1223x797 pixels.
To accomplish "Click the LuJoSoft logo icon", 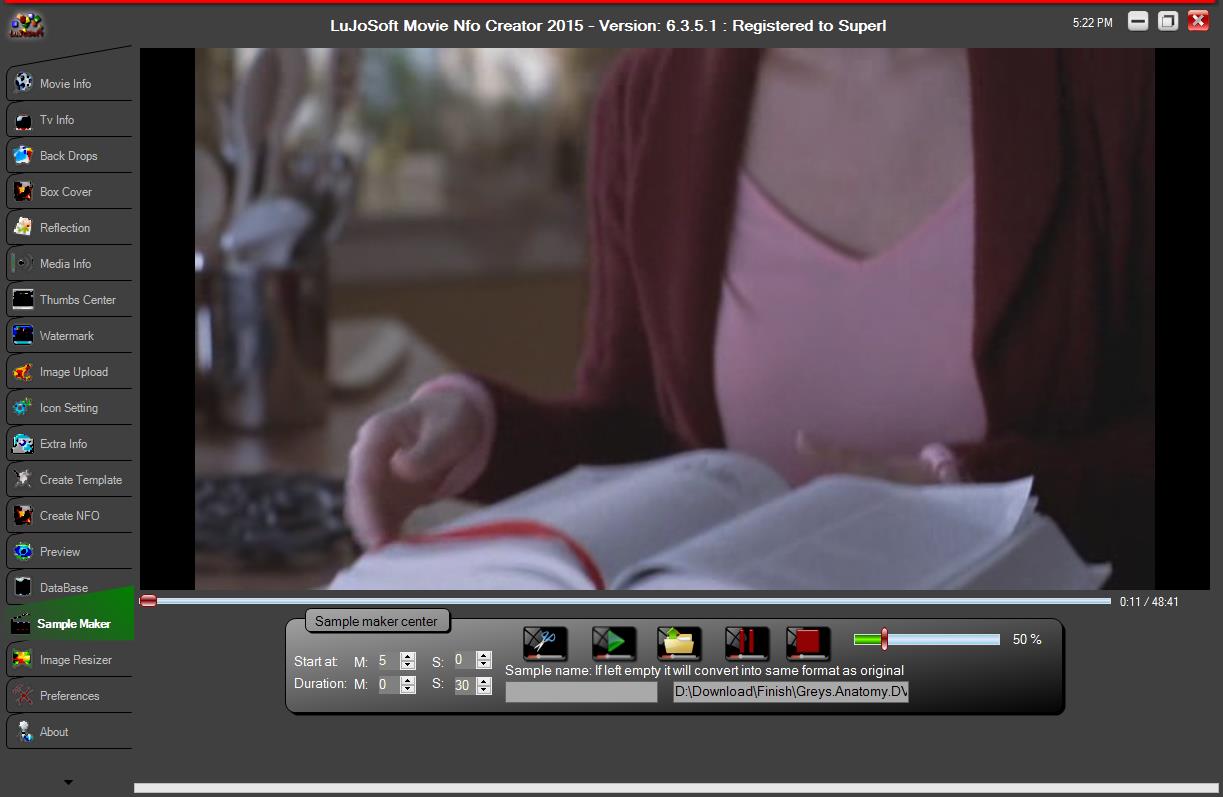I will (x=25, y=25).
